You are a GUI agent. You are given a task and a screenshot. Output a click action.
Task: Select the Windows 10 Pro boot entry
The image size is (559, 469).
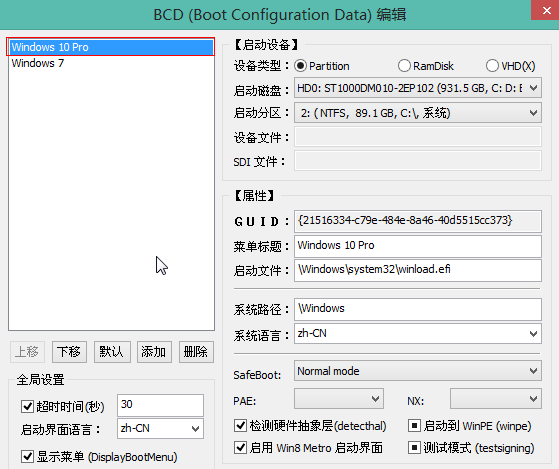[x=111, y=47]
